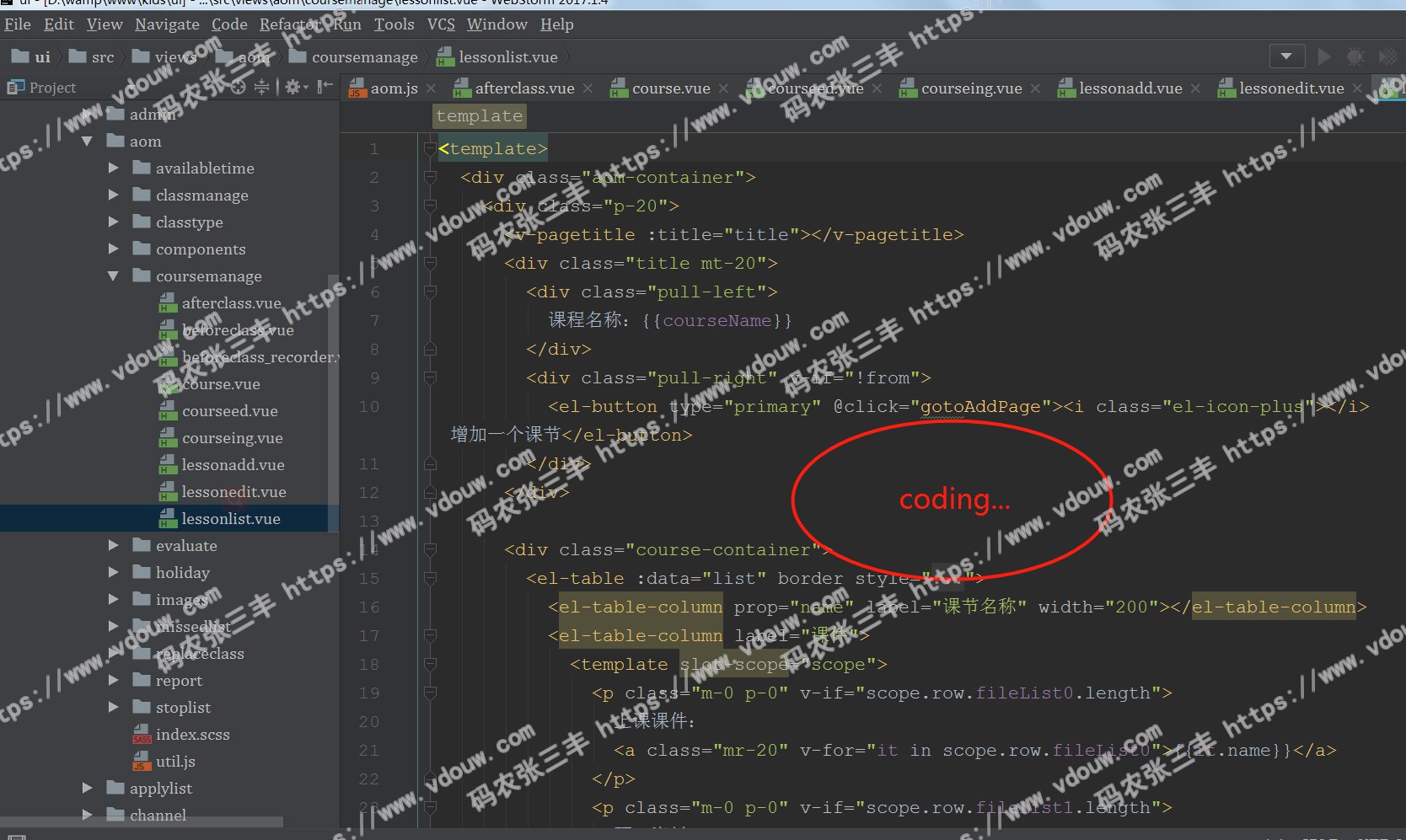Close the aom.js editor tab
This screenshot has width=1406, height=840.
(x=431, y=88)
